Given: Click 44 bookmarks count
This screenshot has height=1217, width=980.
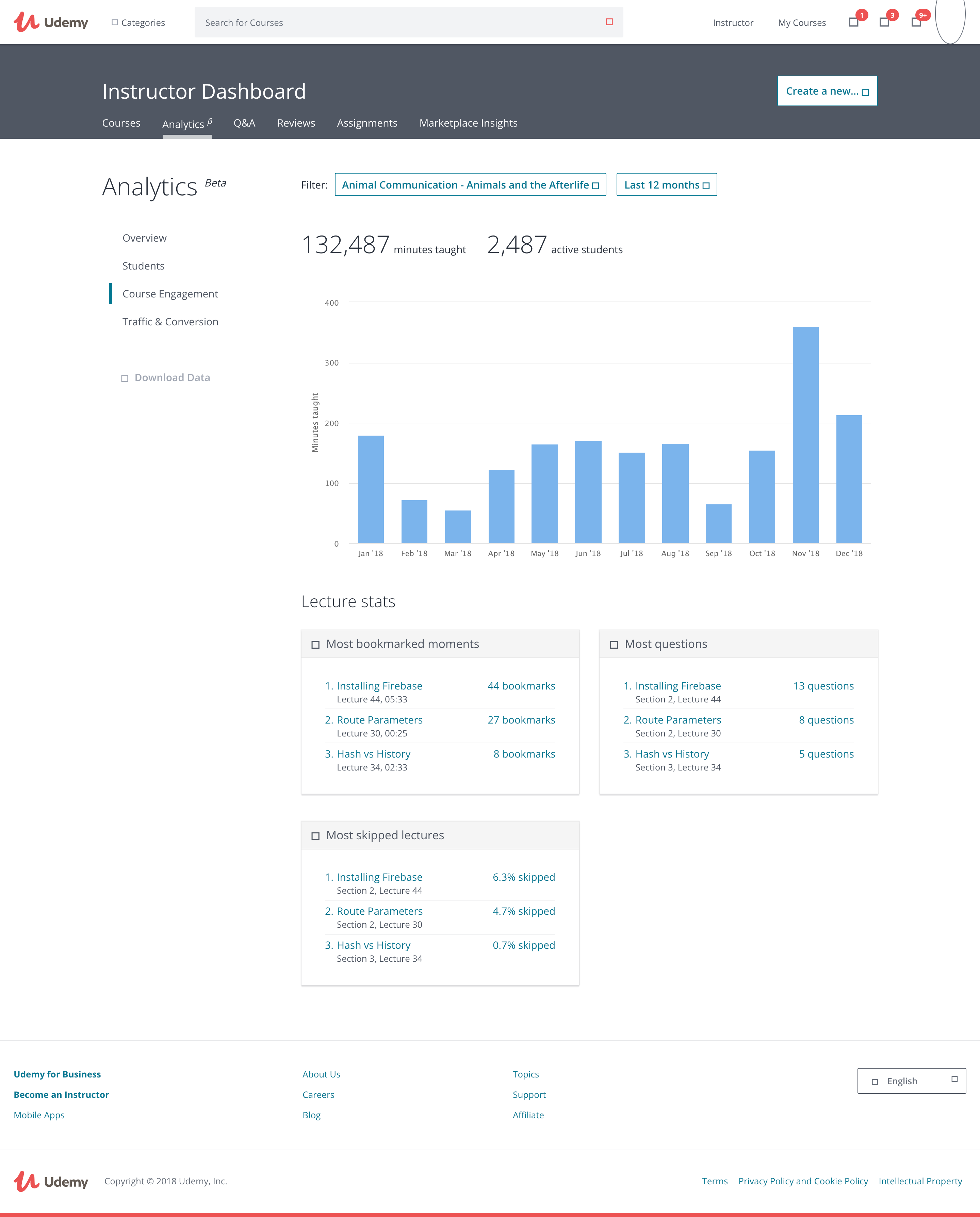Looking at the screenshot, I should coord(522,686).
